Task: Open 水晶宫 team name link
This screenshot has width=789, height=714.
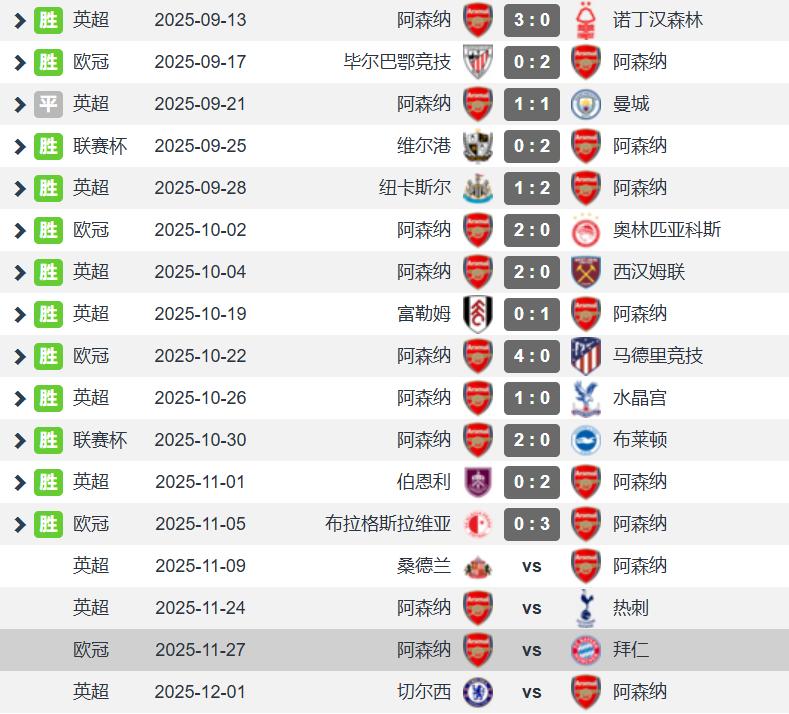Action: 639,398
